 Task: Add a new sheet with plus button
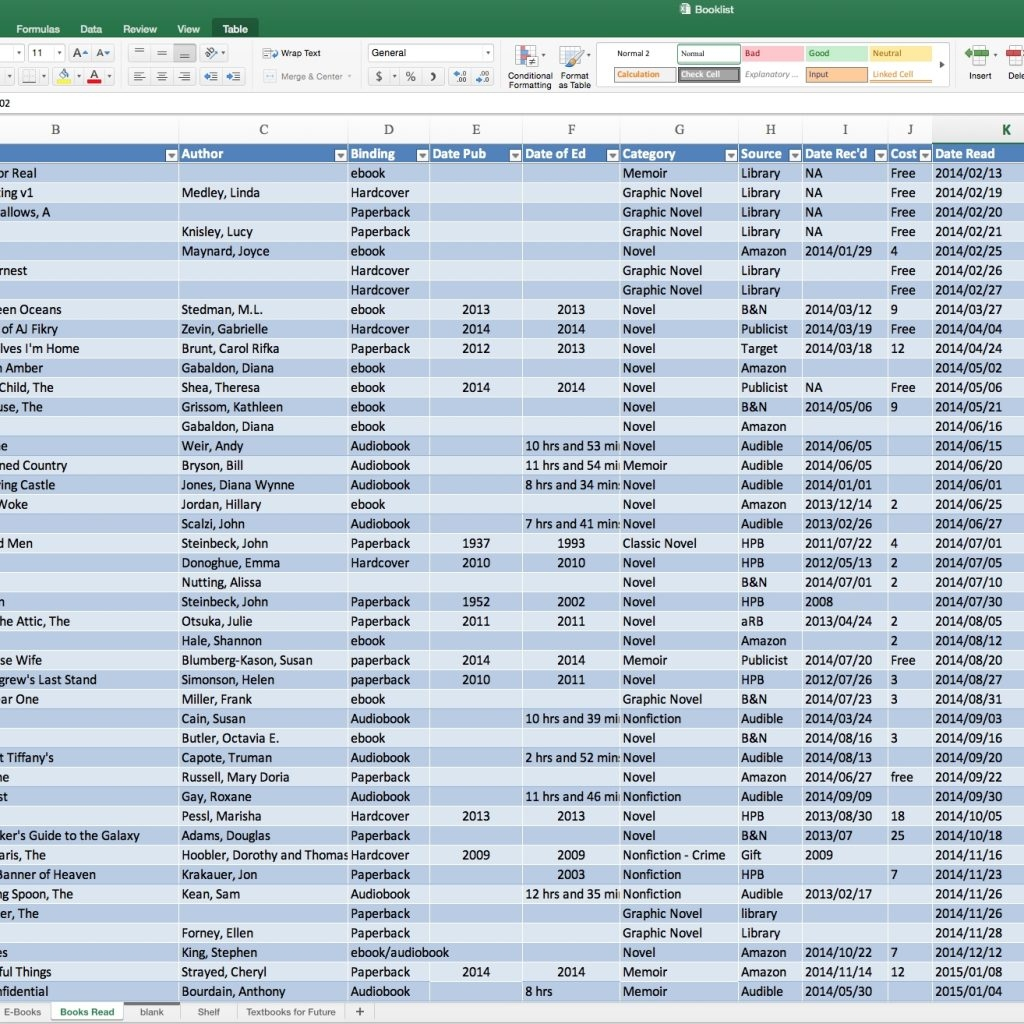(360, 1012)
